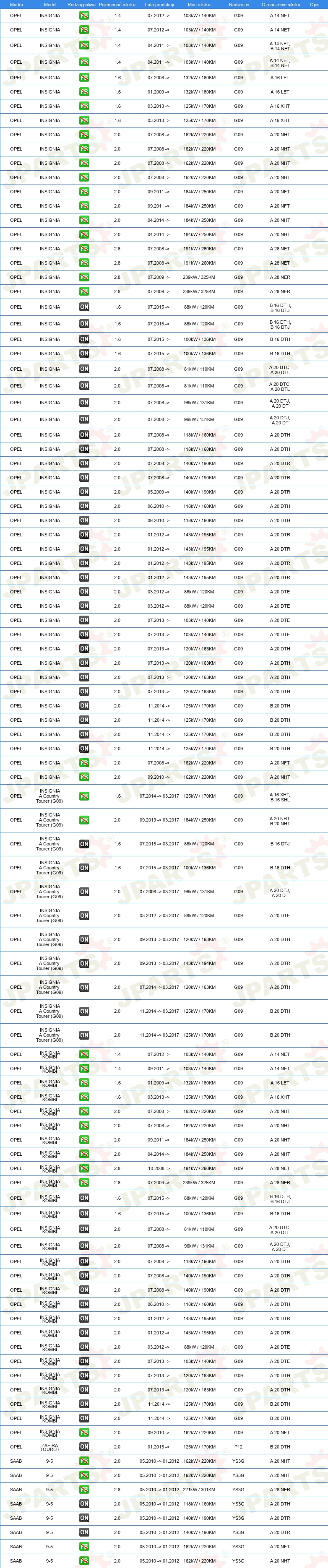
Task: Click PB icon for Country Tourer 184kW/250KM row
Action: pyautogui.click(x=84, y=820)
